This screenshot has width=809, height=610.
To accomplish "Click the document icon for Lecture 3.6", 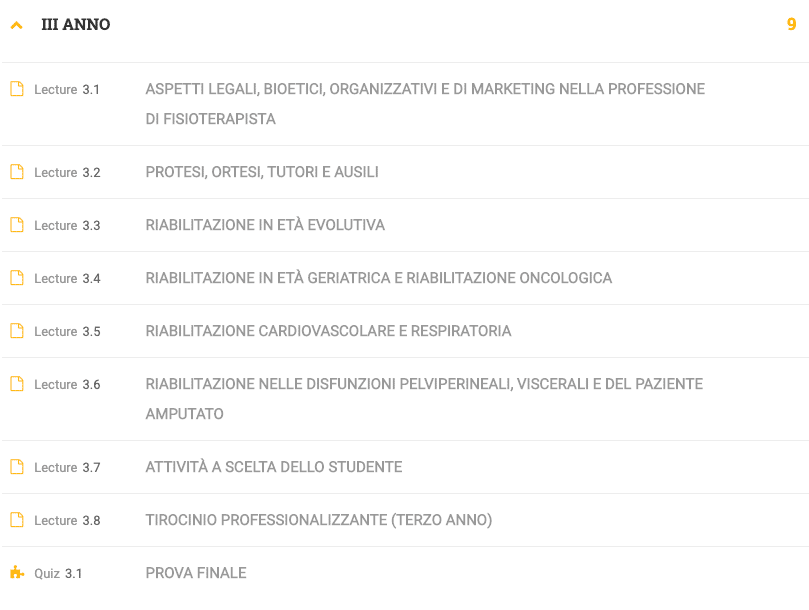I will [17, 384].
